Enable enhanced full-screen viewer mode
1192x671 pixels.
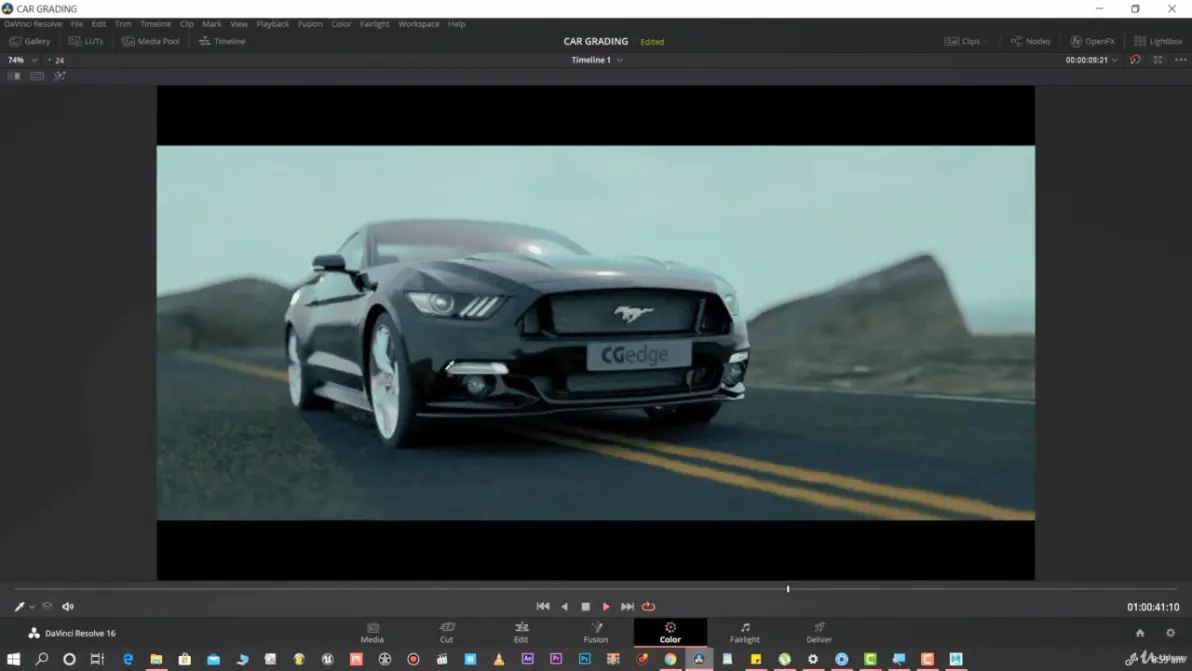1158,60
